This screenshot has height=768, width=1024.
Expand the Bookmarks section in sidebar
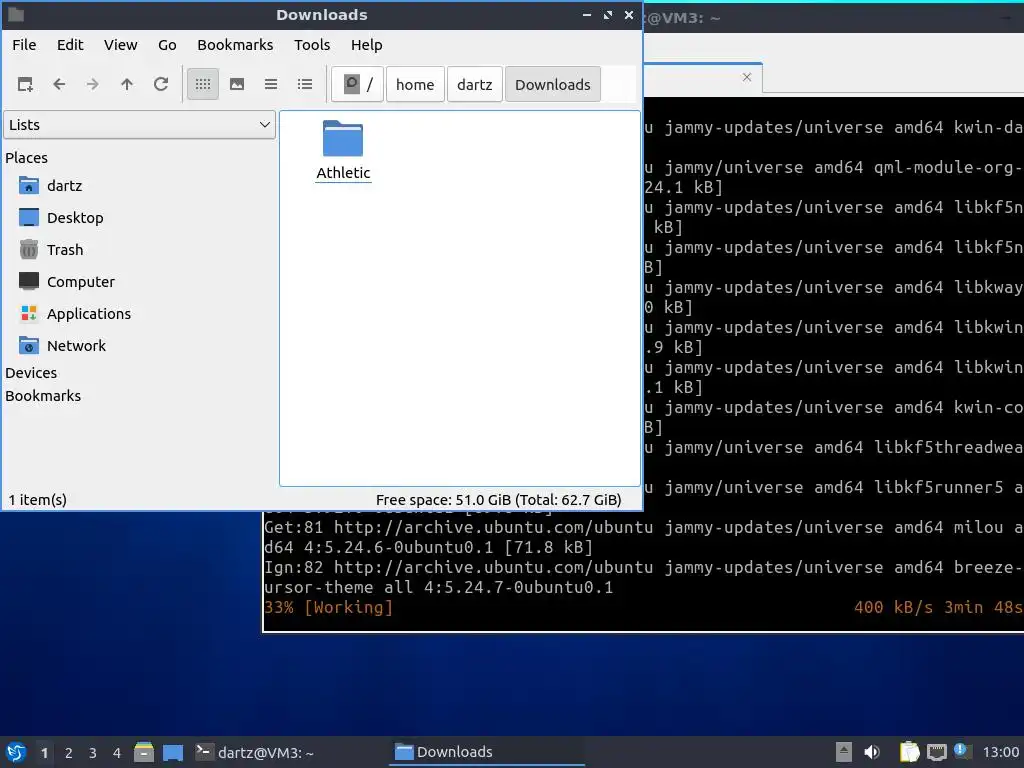[x=43, y=396]
